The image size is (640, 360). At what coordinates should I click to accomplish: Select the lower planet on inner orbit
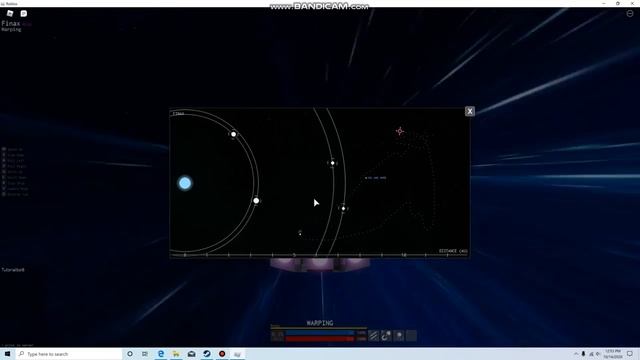256,200
